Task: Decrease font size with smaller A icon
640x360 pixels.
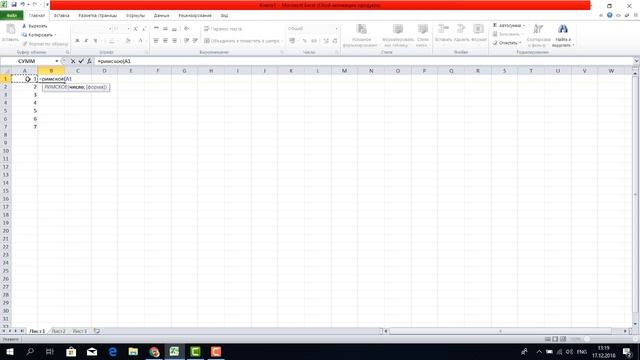Action: tap(144, 29)
